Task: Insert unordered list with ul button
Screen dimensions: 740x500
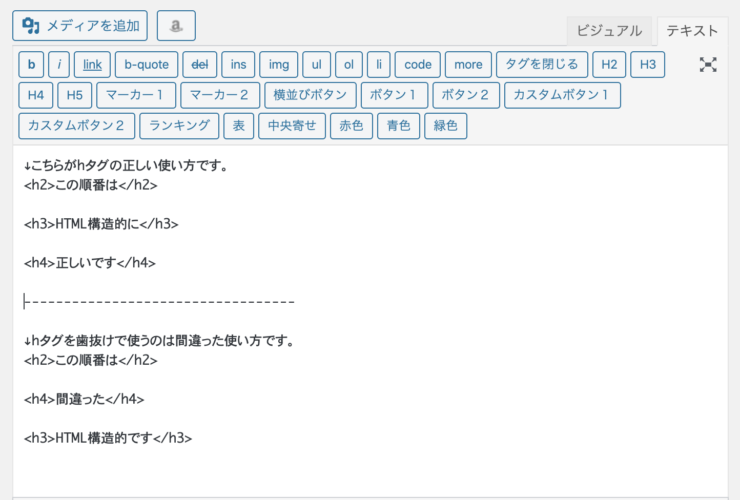Action: tap(317, 65)
